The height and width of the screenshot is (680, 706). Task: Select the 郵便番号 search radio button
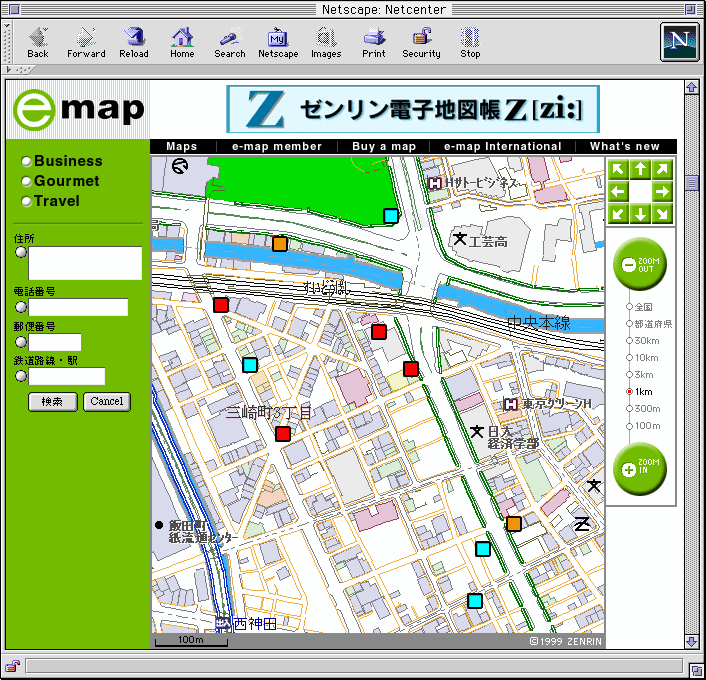coord(21,342)
